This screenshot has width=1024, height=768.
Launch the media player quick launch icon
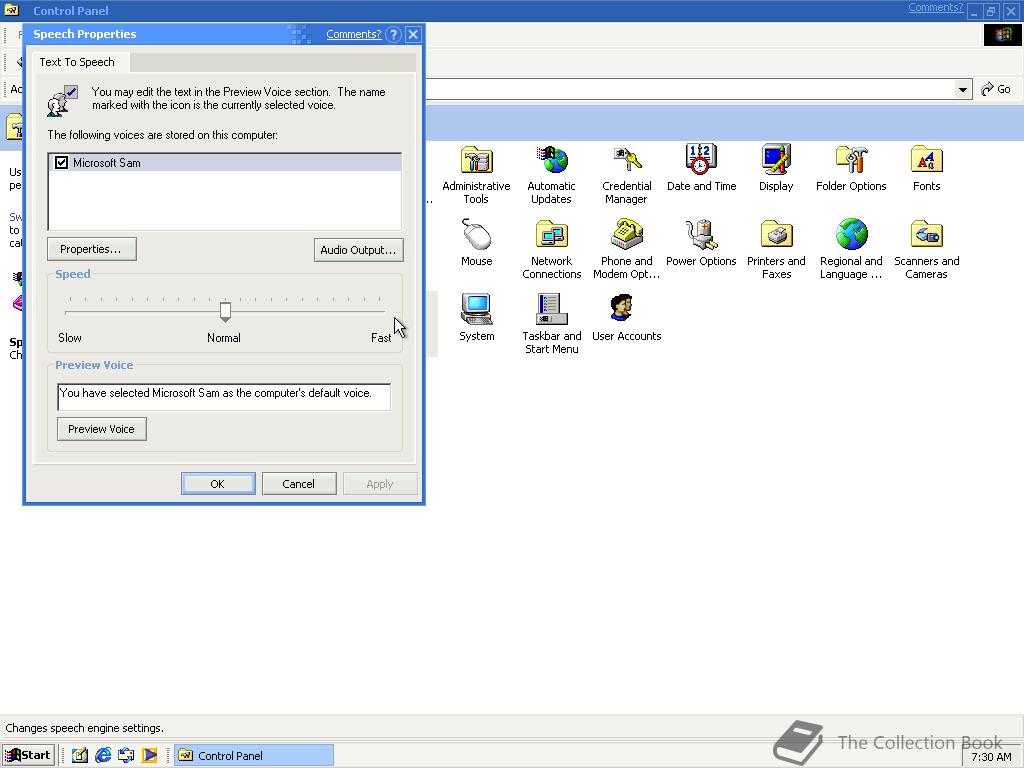coord(150,755)
